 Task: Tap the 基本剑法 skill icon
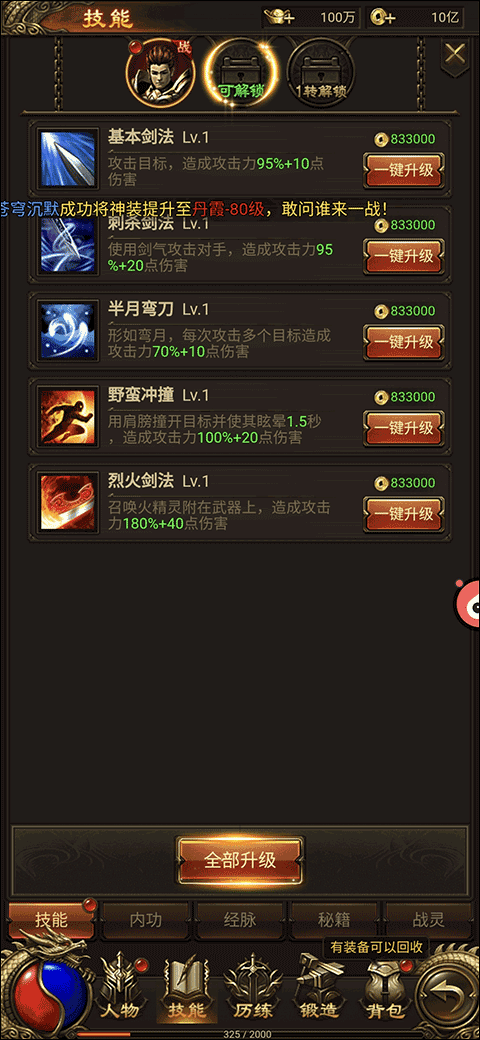click(x=67, y=159)
